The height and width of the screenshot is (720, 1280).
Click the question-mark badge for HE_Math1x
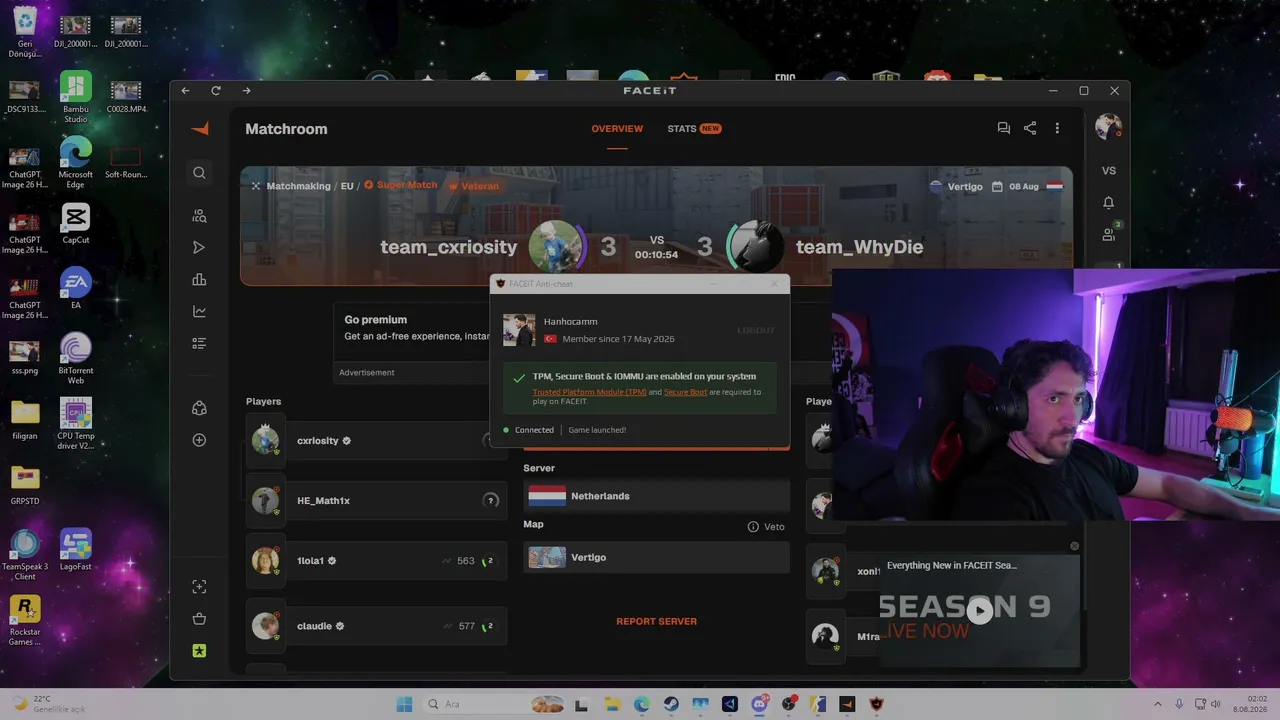point(490,500)
